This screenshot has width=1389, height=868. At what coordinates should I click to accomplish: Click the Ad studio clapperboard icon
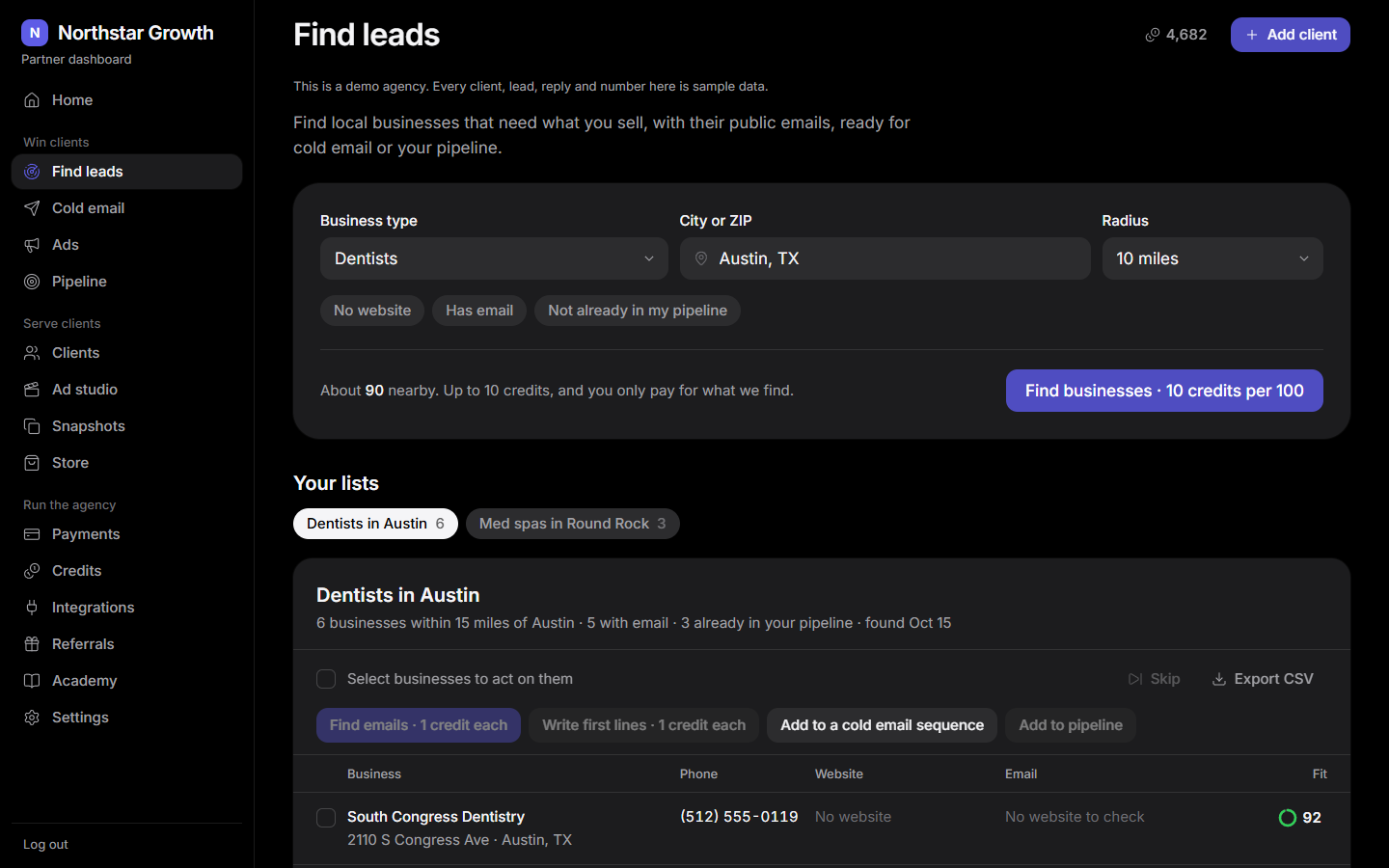32,390
